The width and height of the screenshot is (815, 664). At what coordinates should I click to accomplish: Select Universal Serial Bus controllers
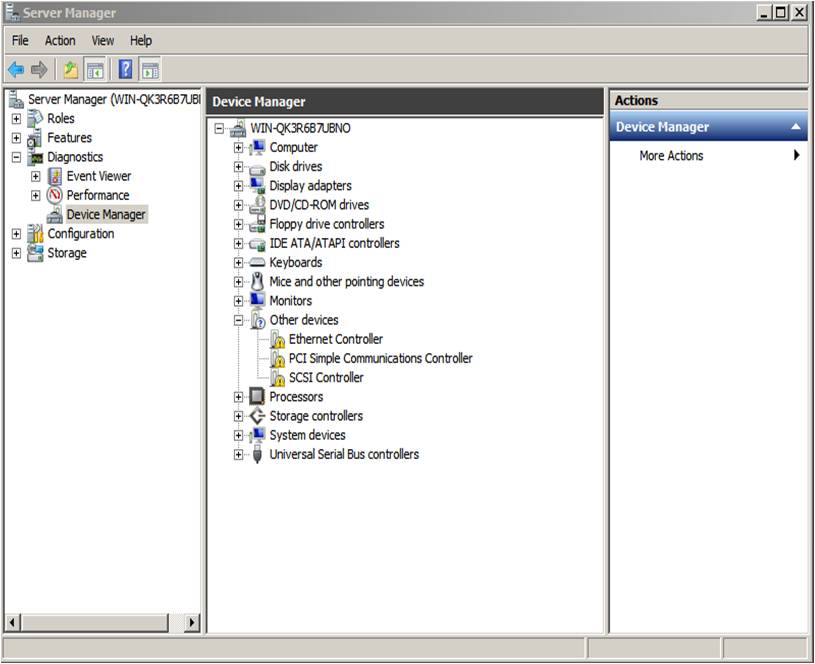coord(344,455)
